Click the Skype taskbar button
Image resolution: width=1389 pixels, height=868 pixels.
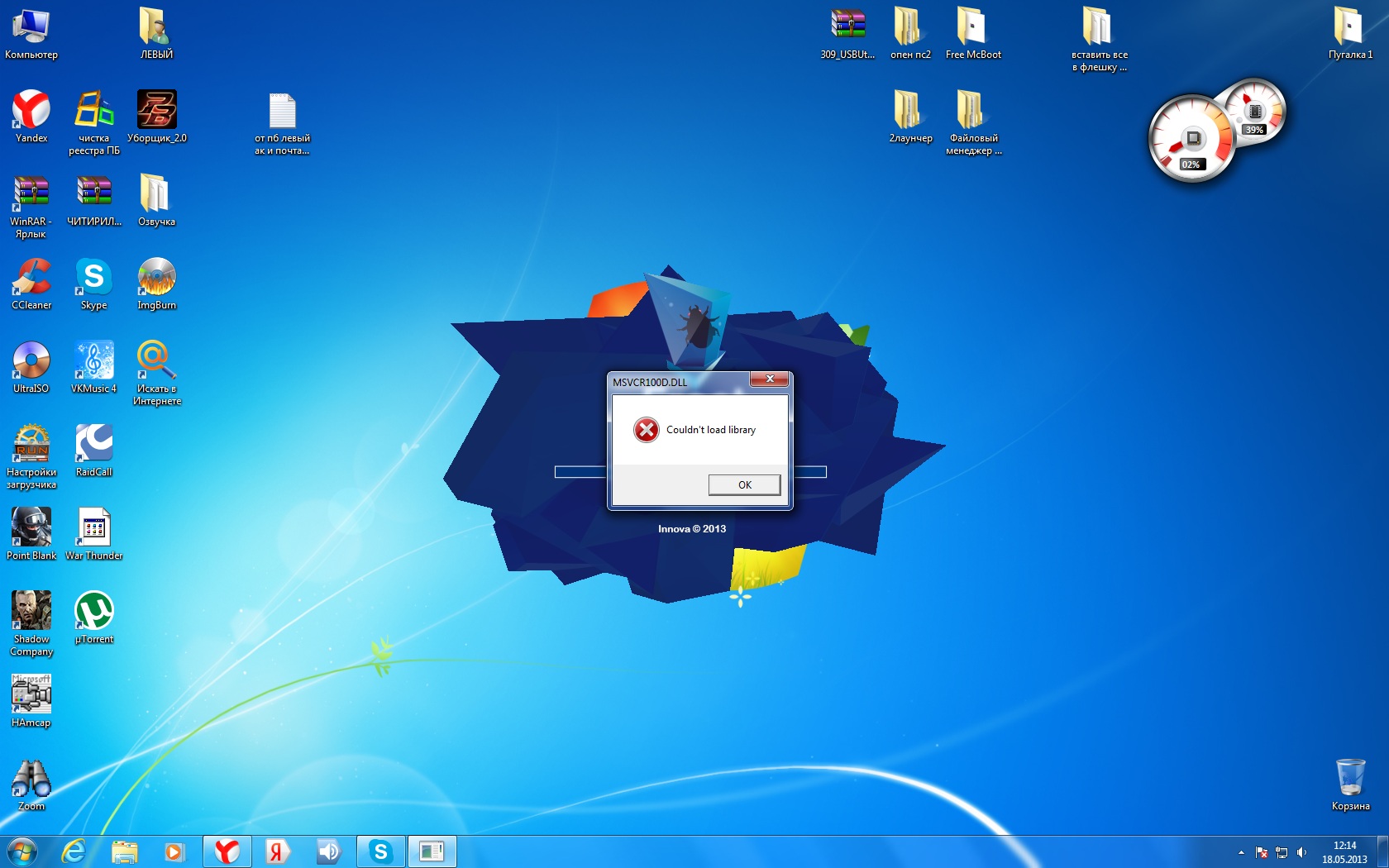point(380,851)
